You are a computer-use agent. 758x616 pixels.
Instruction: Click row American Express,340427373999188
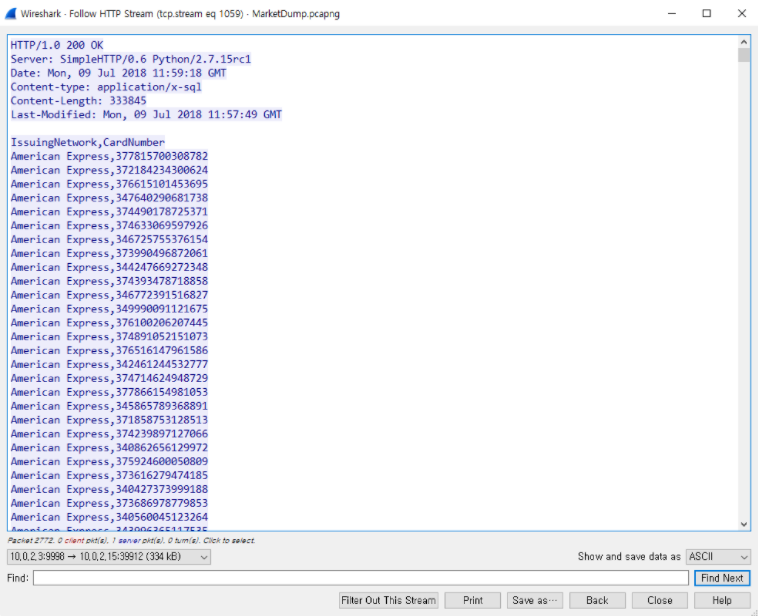[x=109, y=490]
